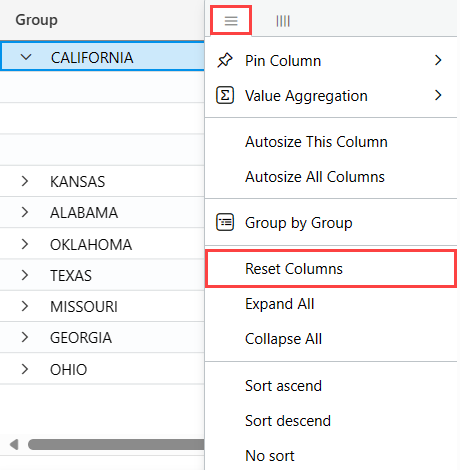The width and height of the screenshot is (460, 470).
Task: Choose Autosize All Columns
Action: 331,177
